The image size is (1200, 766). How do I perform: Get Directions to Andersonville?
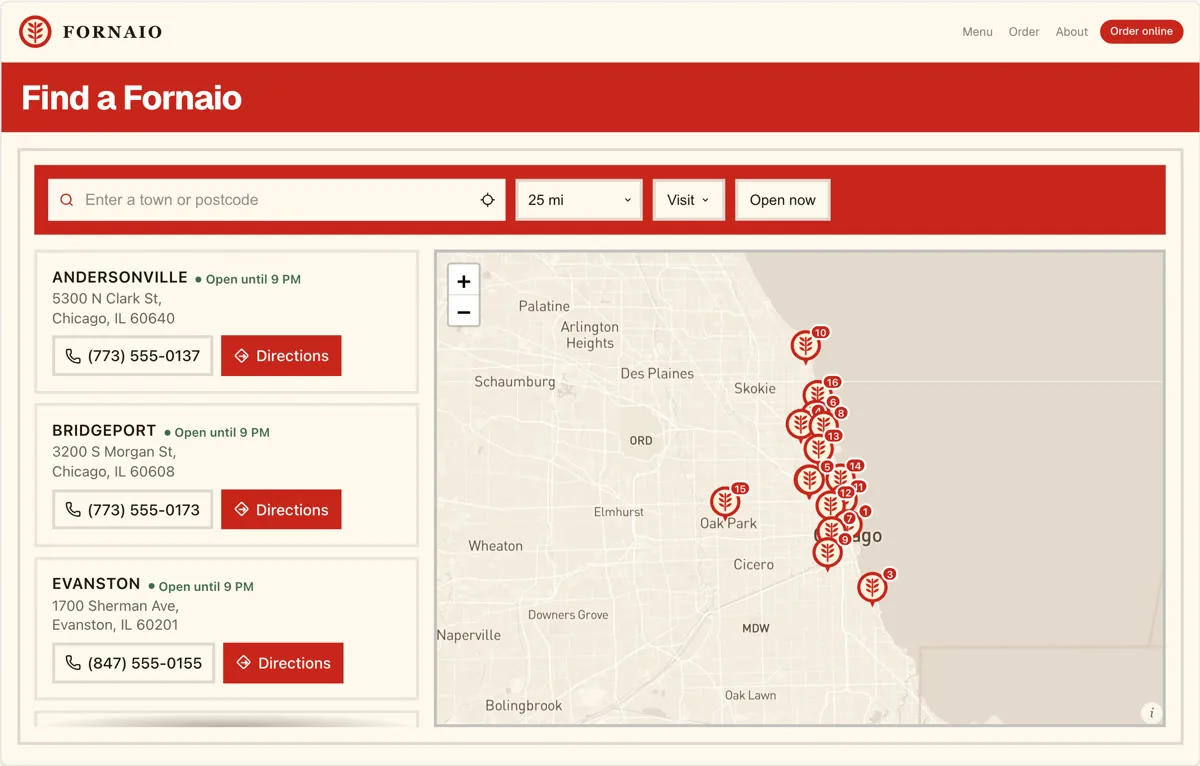[281, 356]
